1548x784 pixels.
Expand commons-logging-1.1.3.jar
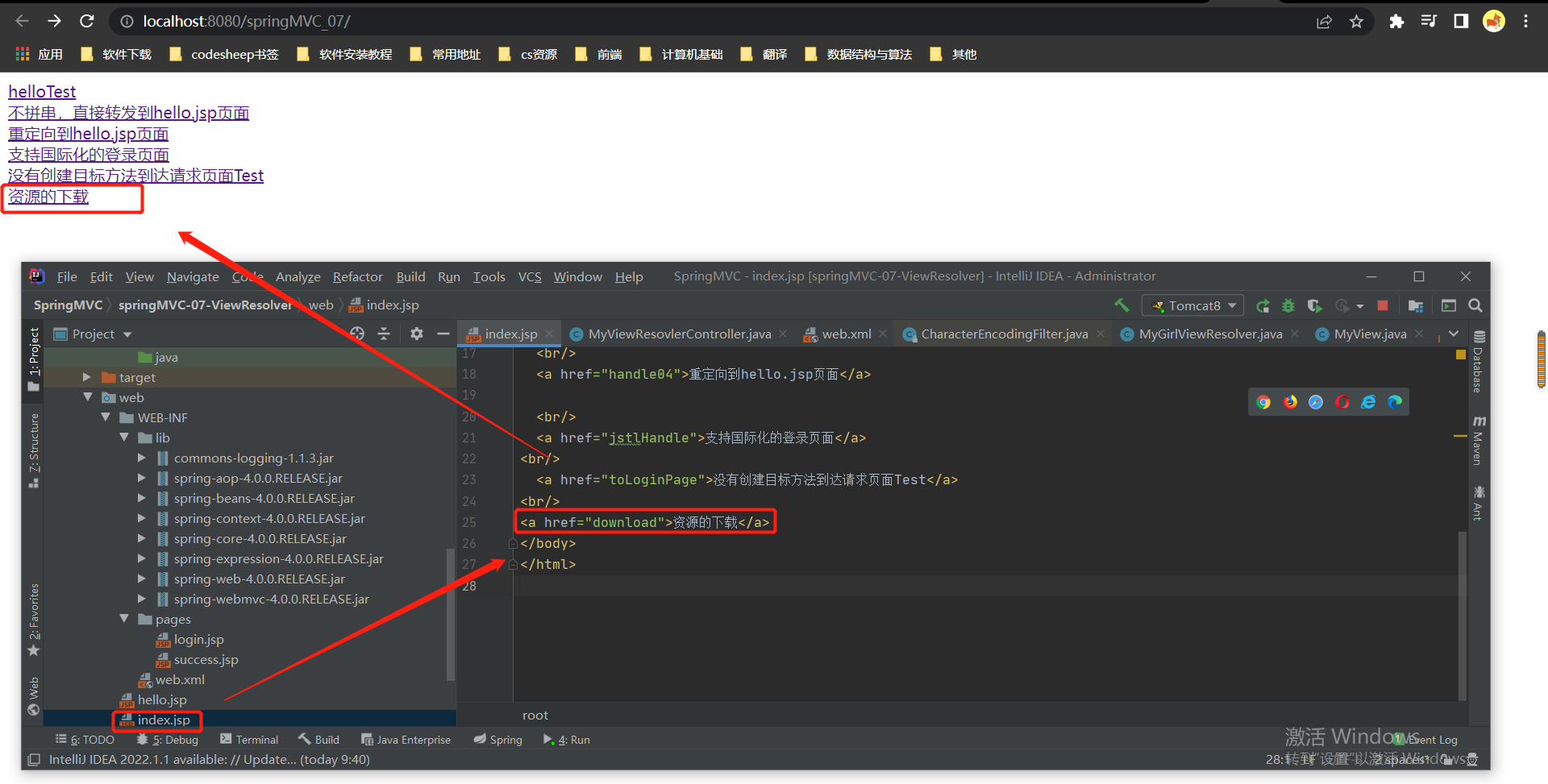pos(142,458)
